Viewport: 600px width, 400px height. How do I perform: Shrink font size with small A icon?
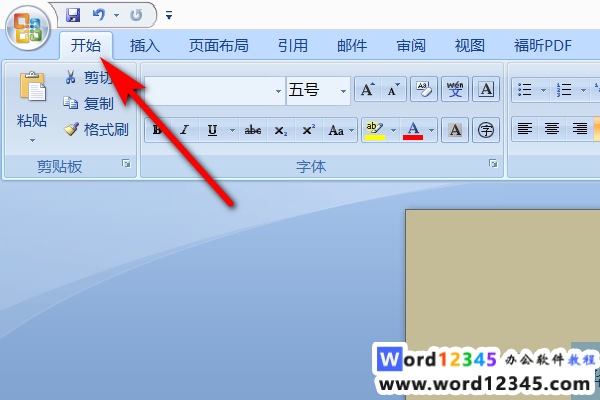[393, 90]
